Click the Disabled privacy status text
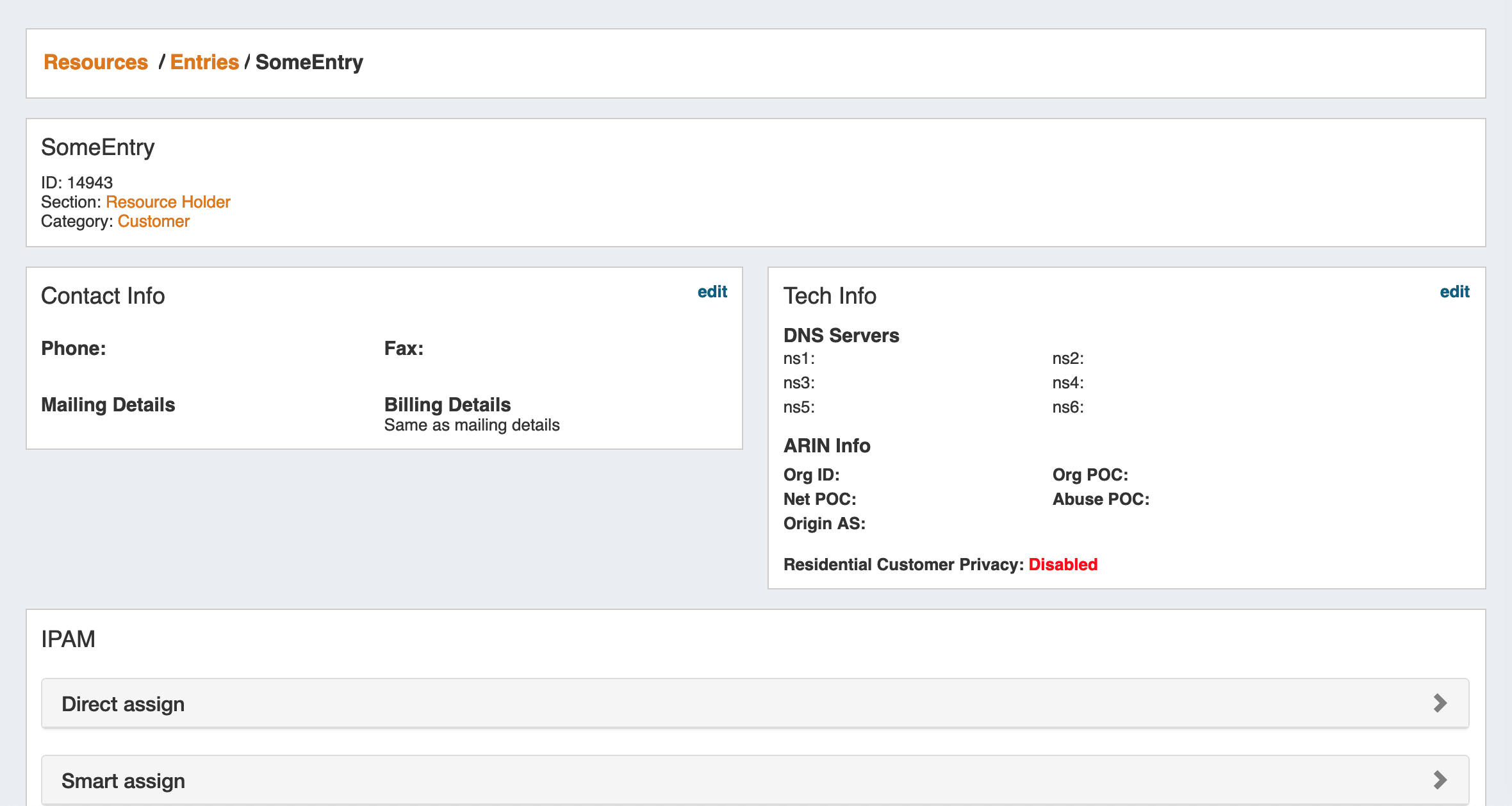Screen dimensions: 1512x806 pyautogui.click(x=1063, y=564)
